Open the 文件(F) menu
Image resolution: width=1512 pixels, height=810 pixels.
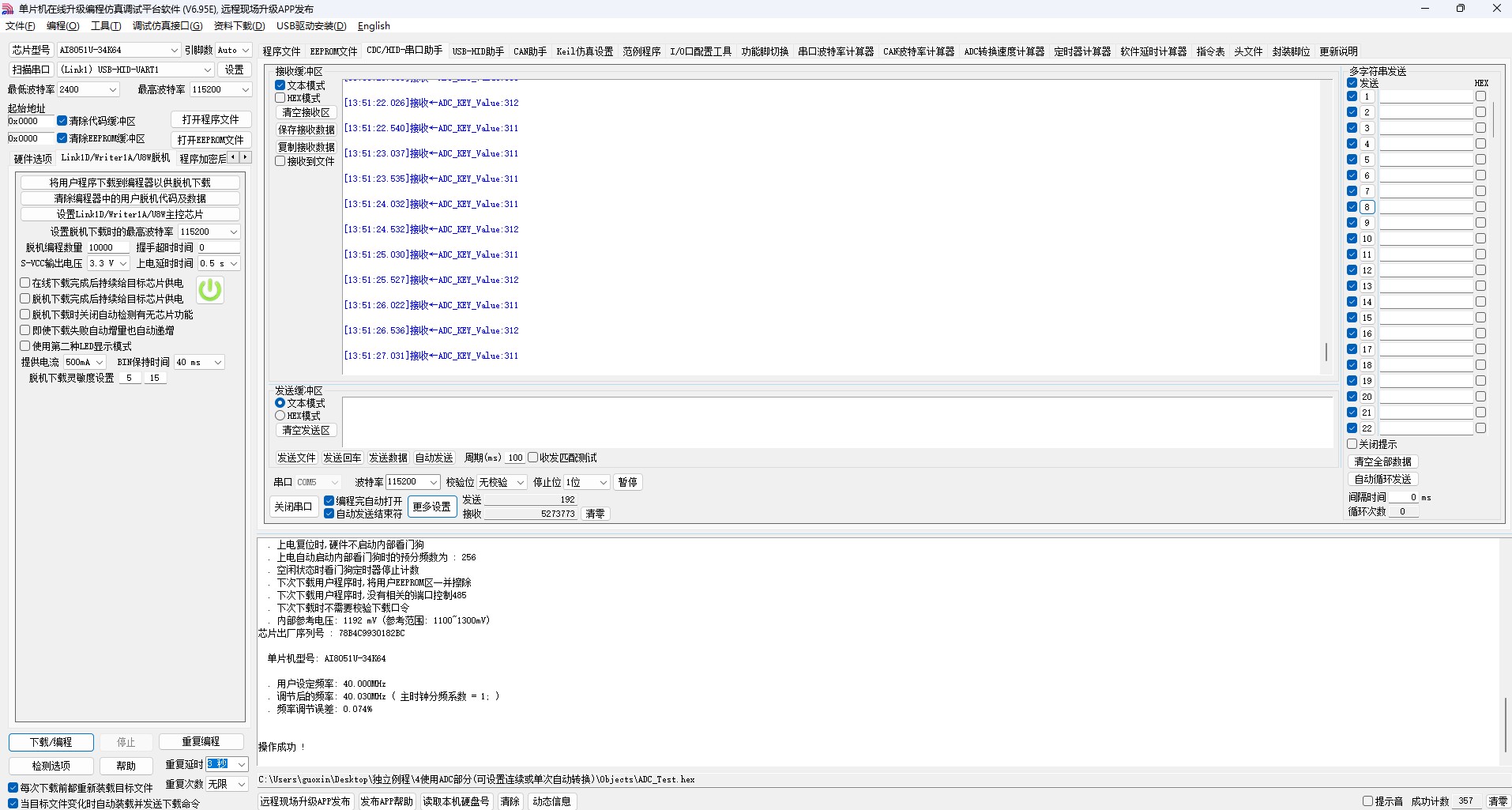pyautogui.click(x=21, y=26)
